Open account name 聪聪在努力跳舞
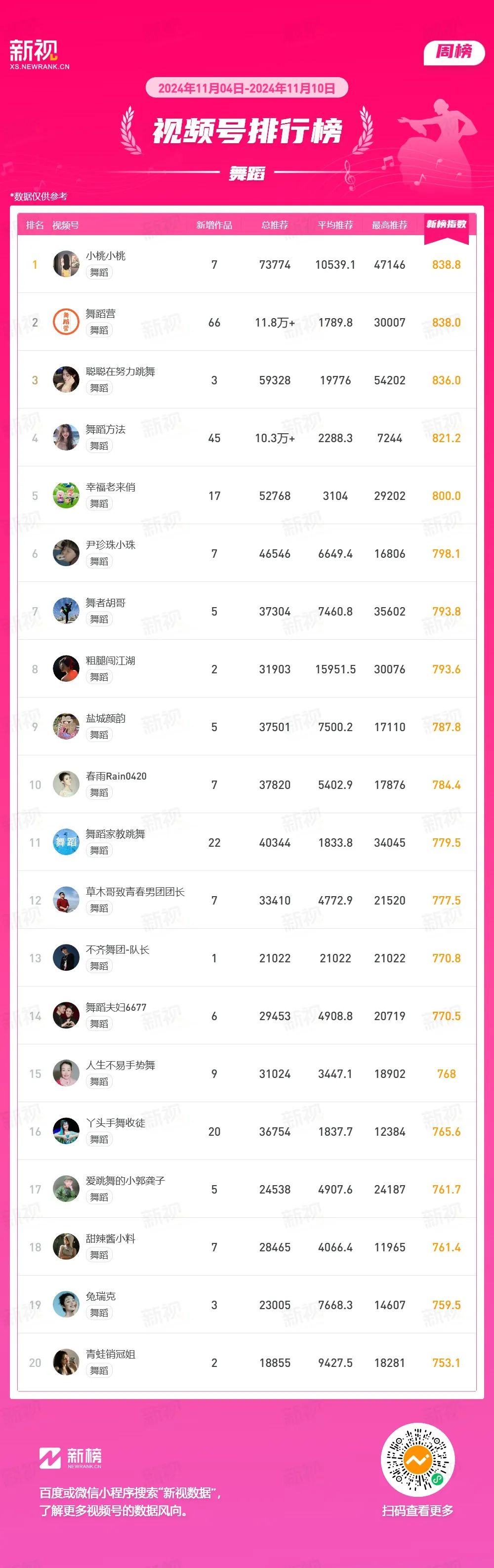The width and height of the screenshot is (494, 1568). coord(121,371)
